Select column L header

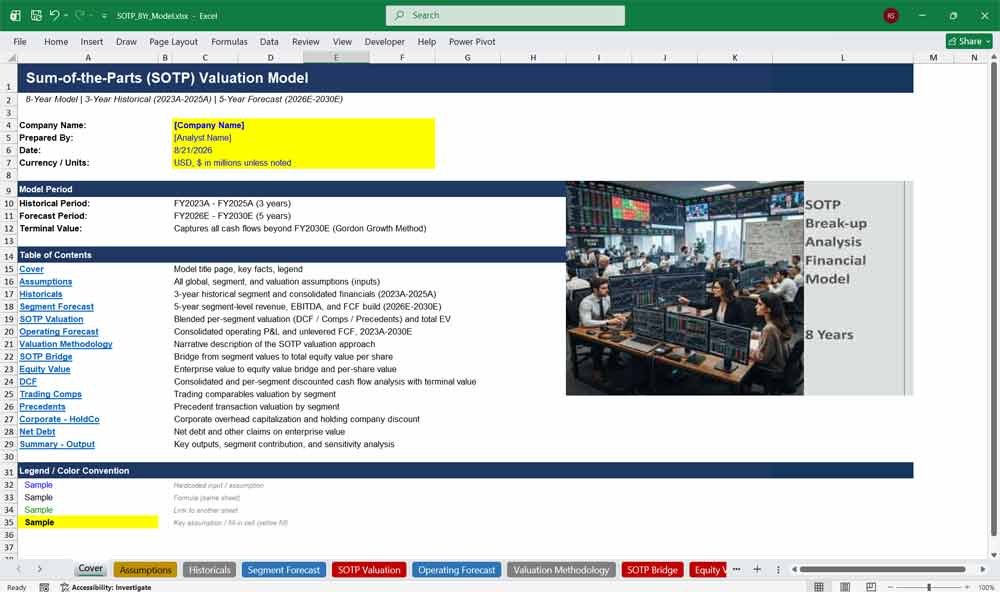[x=842, y=57]
